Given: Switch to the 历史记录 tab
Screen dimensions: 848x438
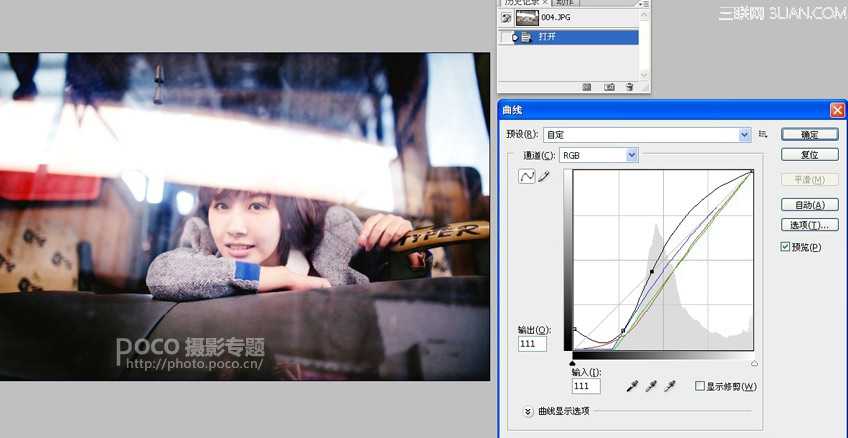Looking at the screenshot, I should pyautogui.click(x=526, y=3).
